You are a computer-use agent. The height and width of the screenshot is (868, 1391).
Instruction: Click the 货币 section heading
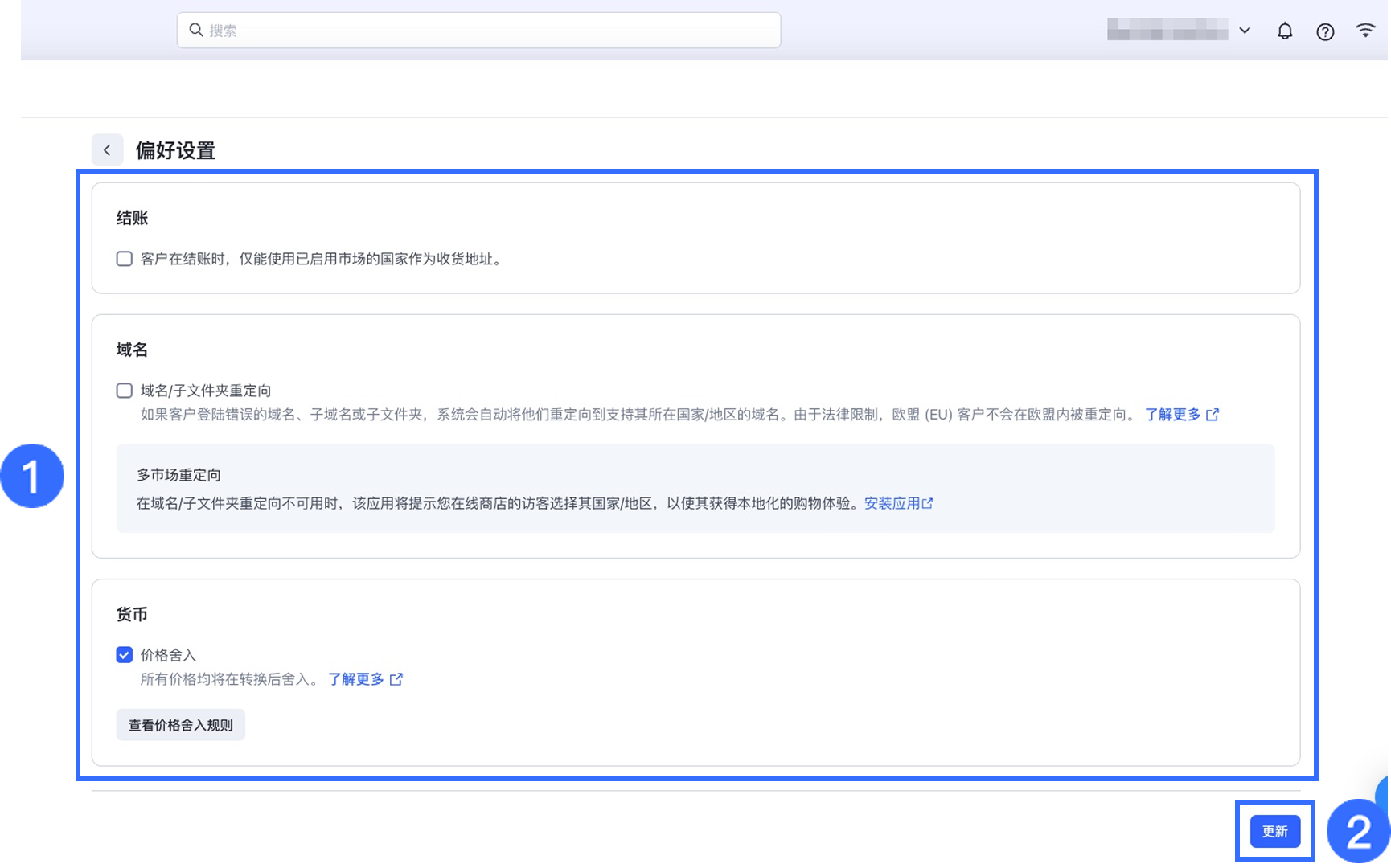click(x=132, y=614)
